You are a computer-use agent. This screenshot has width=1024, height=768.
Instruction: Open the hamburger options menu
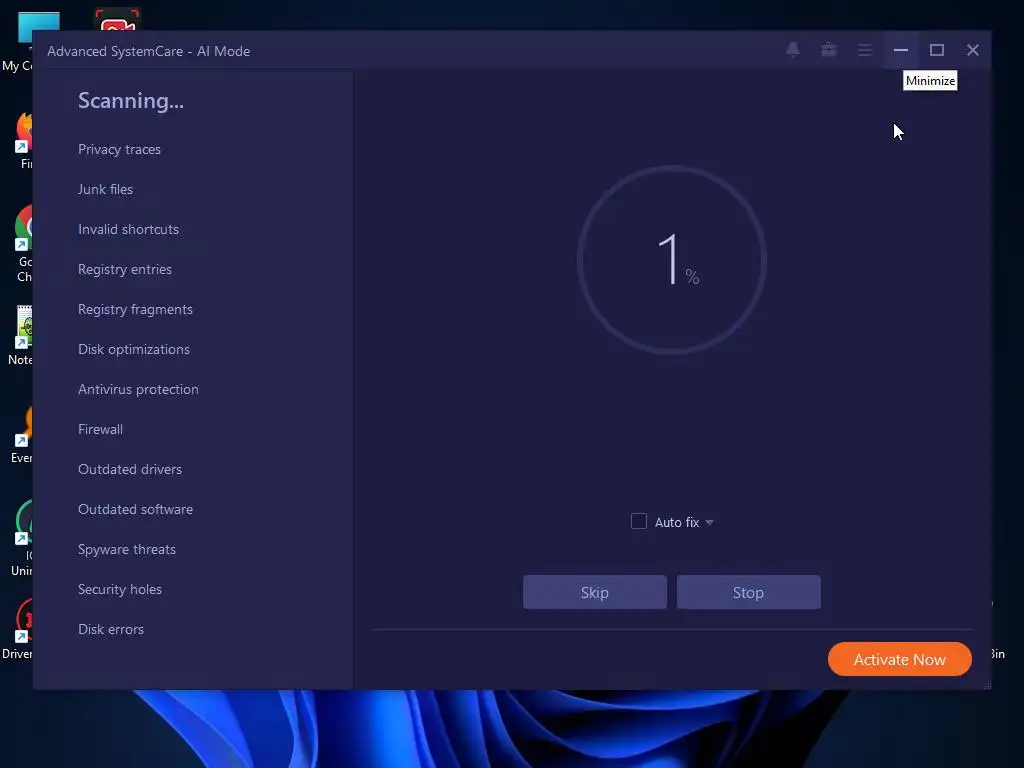[x=865, y=50]
